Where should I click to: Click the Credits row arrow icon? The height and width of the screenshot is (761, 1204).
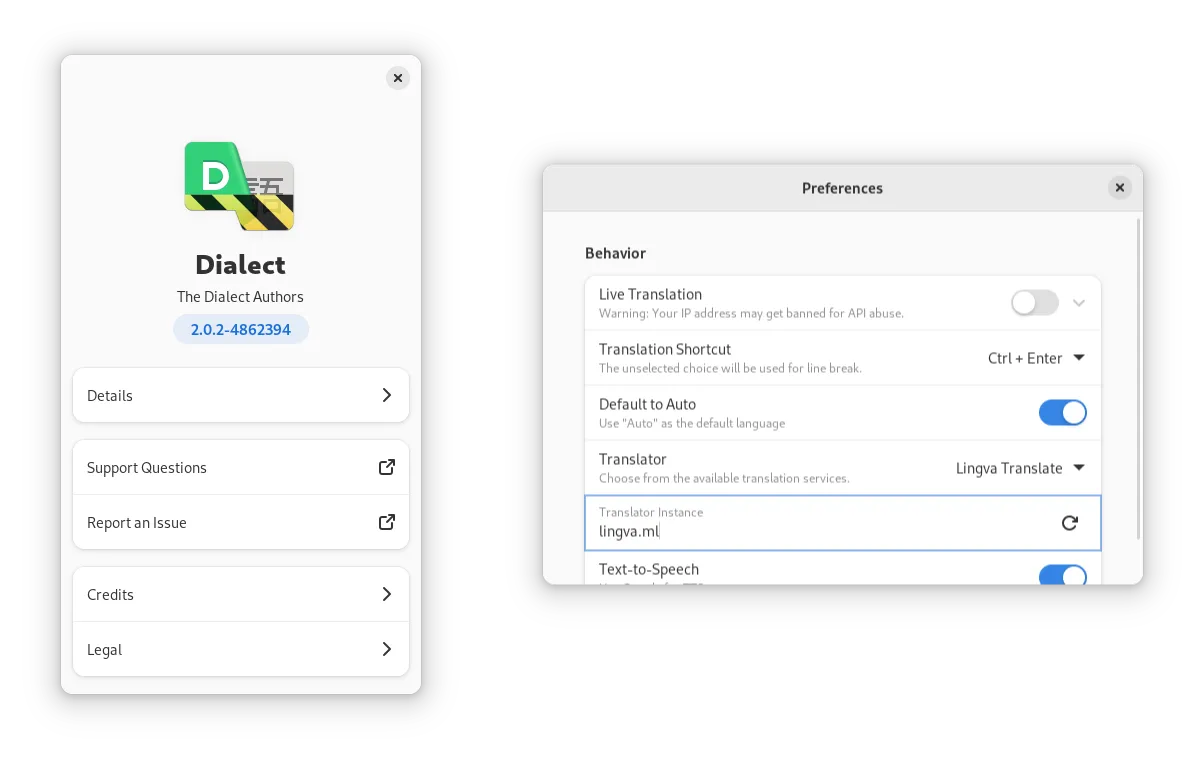click(387, 594)
